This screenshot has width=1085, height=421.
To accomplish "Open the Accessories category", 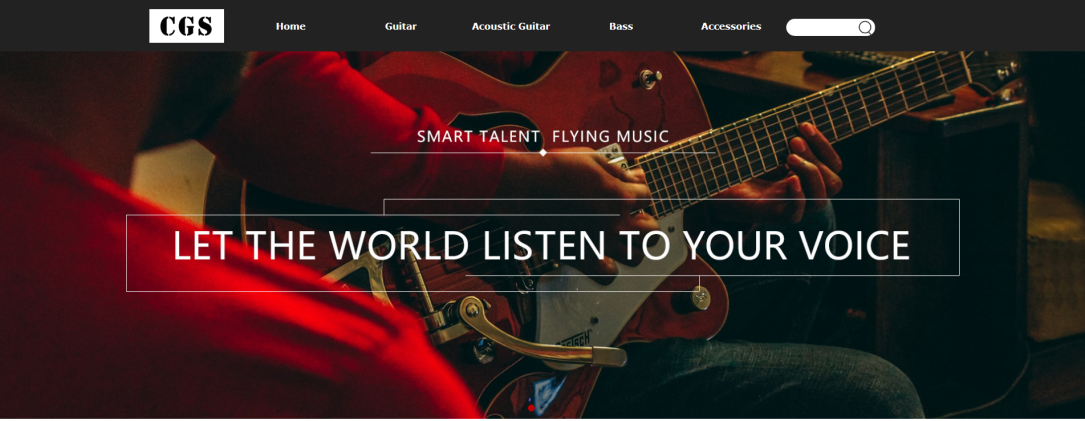I will 731,26.
